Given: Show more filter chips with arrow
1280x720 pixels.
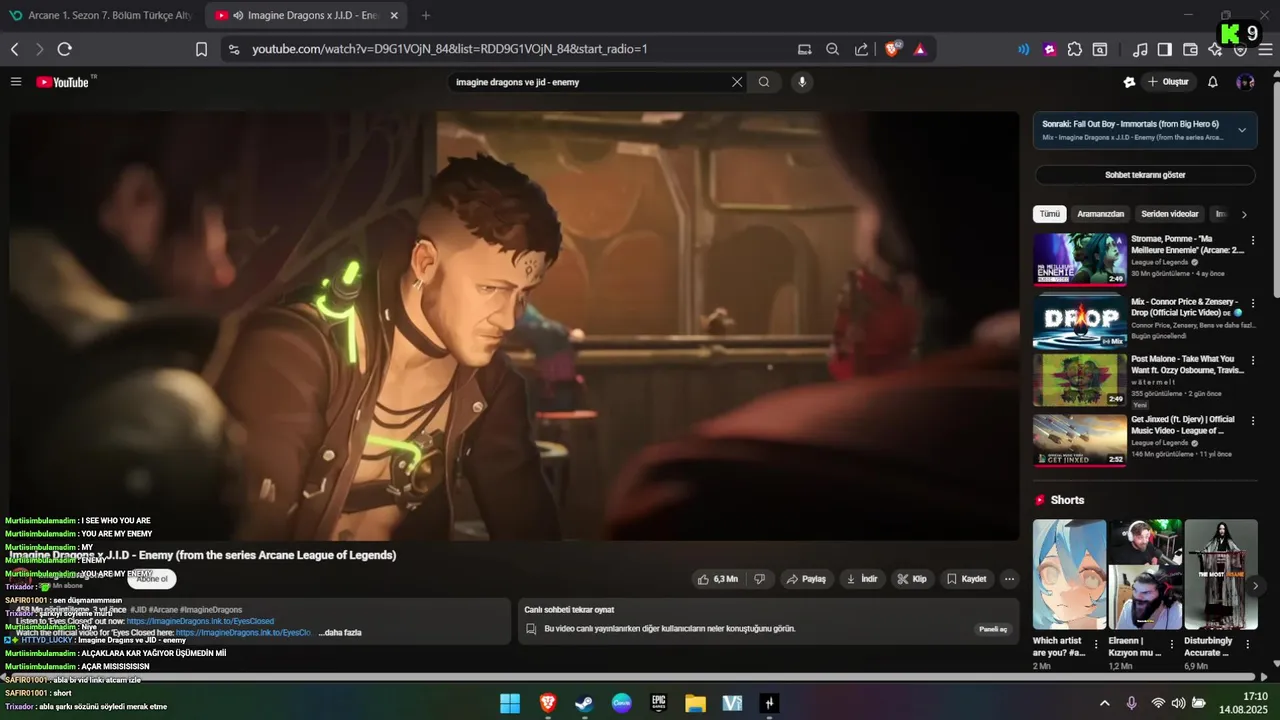Looking at the screenshot, I should click(x=1244, y=214).
